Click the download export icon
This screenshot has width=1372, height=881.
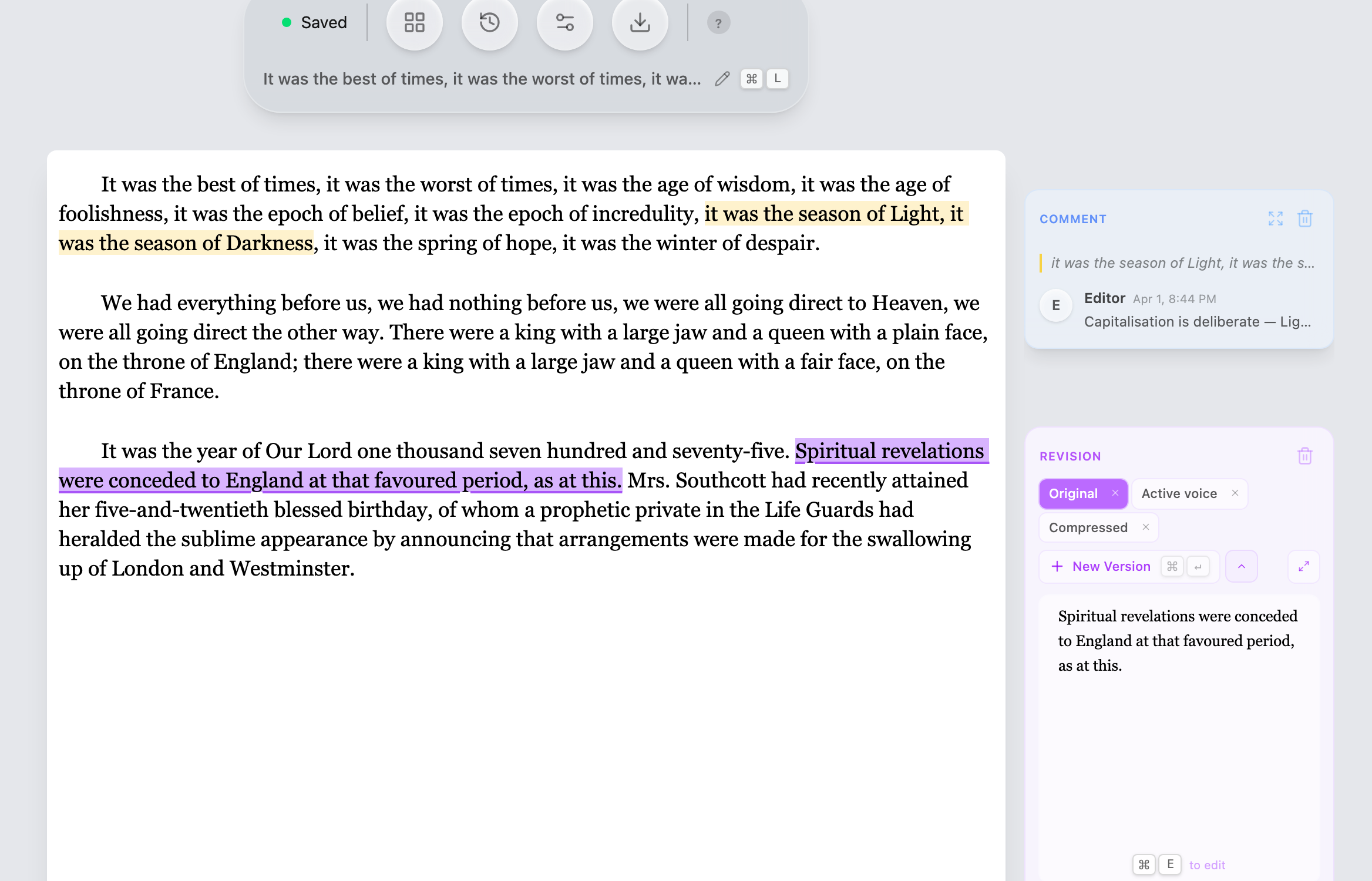tap(640, 23)
